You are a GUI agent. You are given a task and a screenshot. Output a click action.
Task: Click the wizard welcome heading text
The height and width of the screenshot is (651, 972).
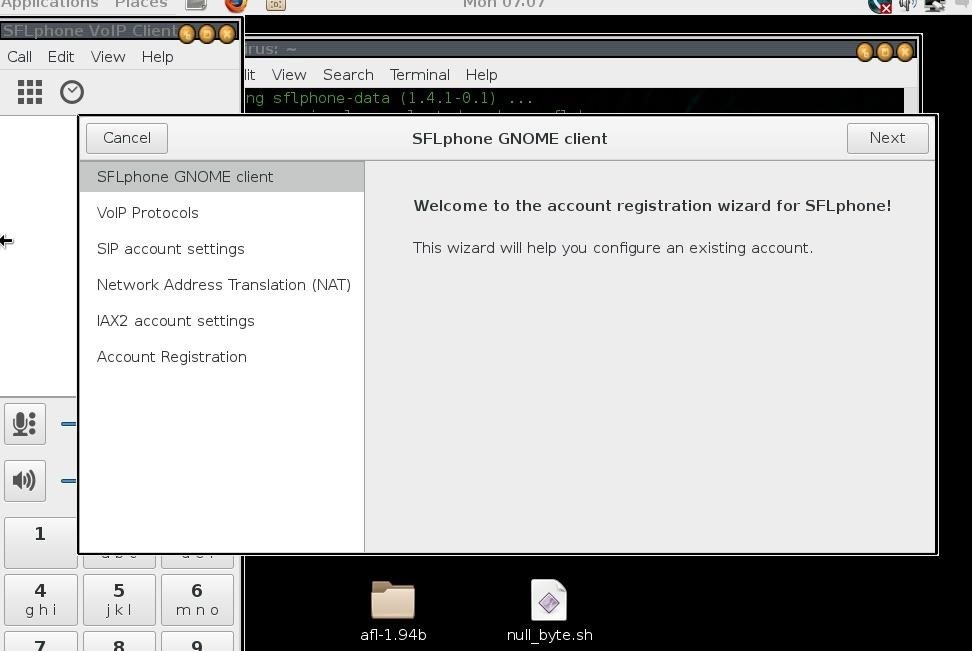click(x=652, y=206)
